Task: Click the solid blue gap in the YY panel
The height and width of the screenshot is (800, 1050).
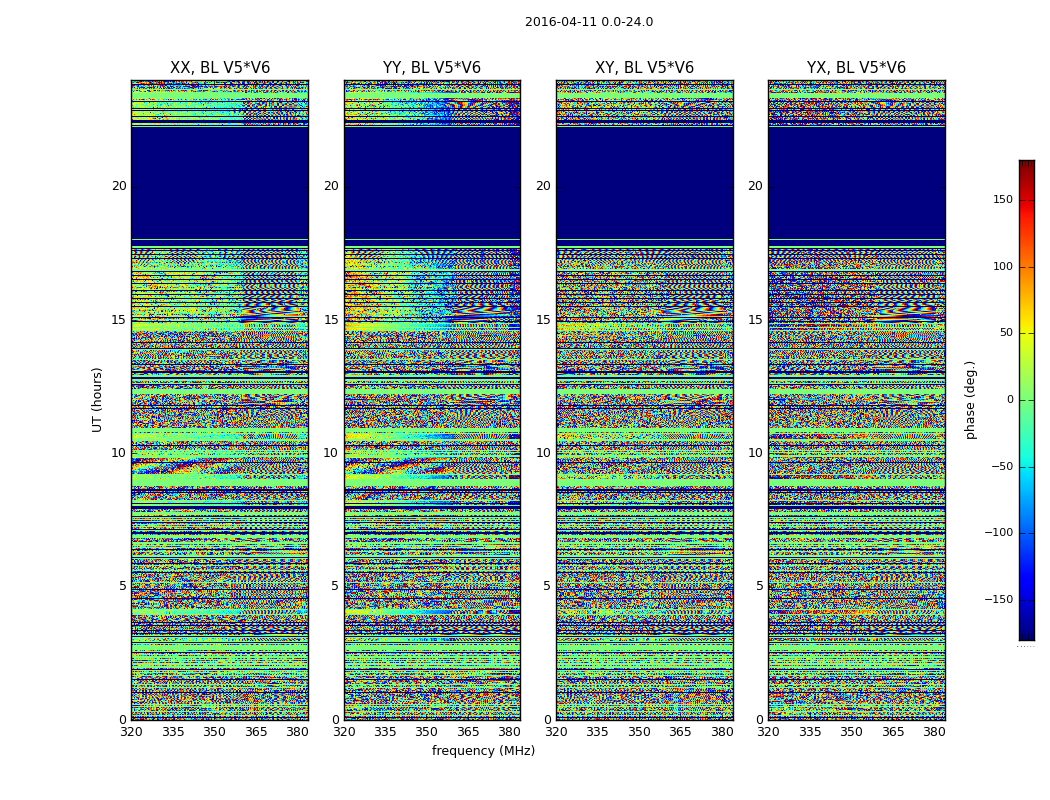Action: click(x=432, y=182)
